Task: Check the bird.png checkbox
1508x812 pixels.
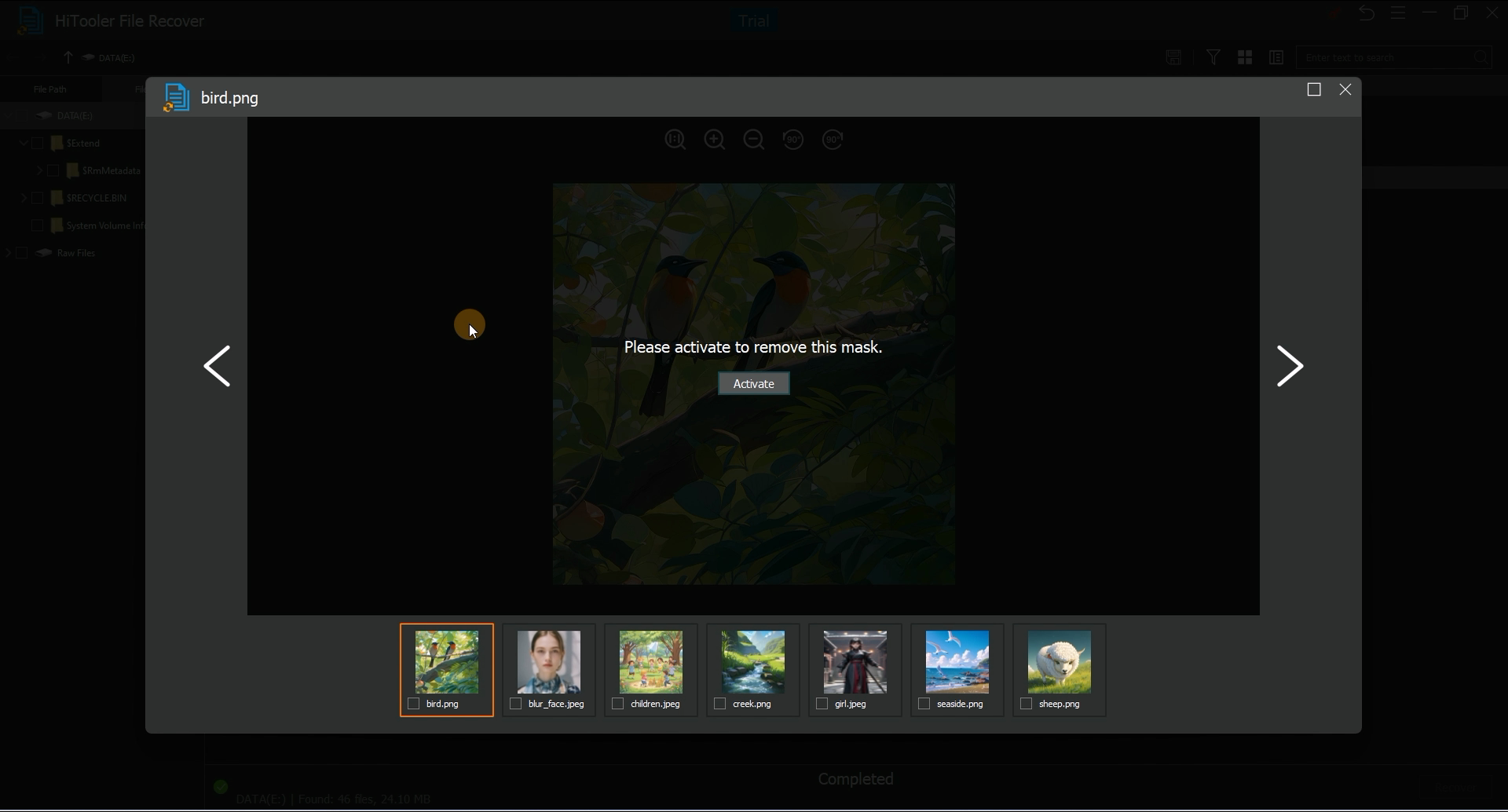Action: coord(414,704)
